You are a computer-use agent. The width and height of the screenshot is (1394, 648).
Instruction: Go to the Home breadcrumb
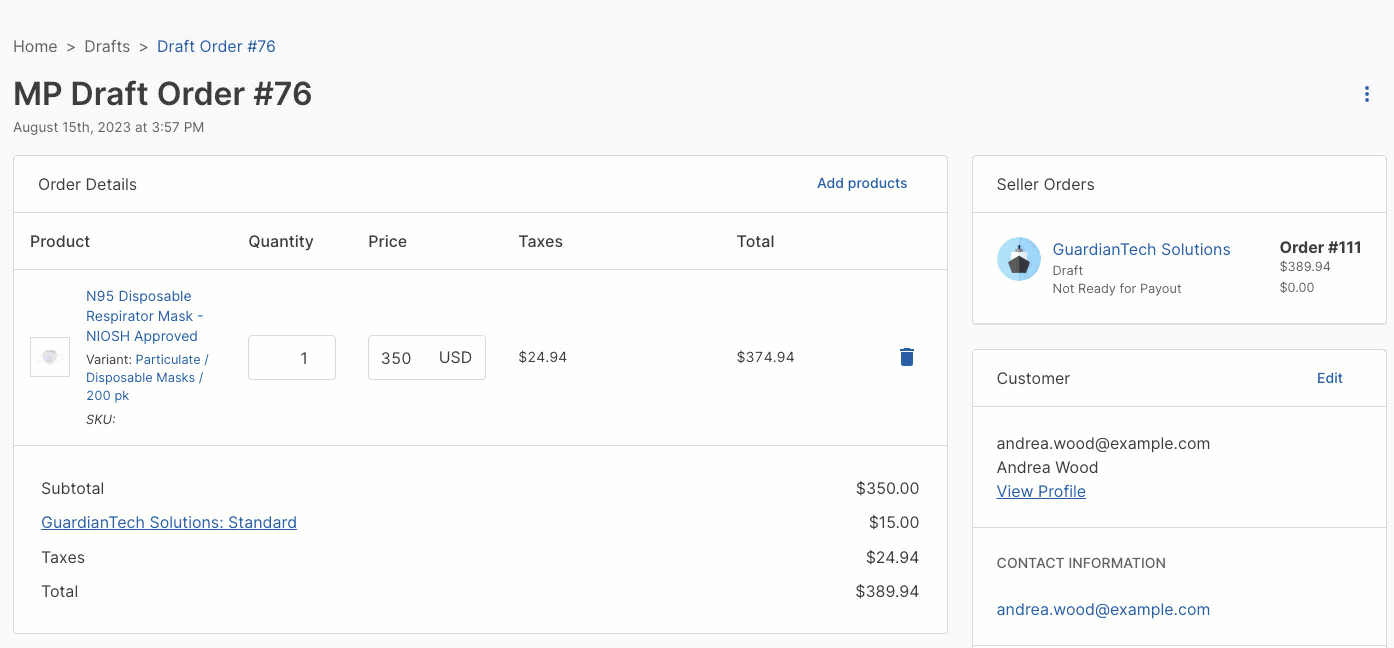(35, 47)
